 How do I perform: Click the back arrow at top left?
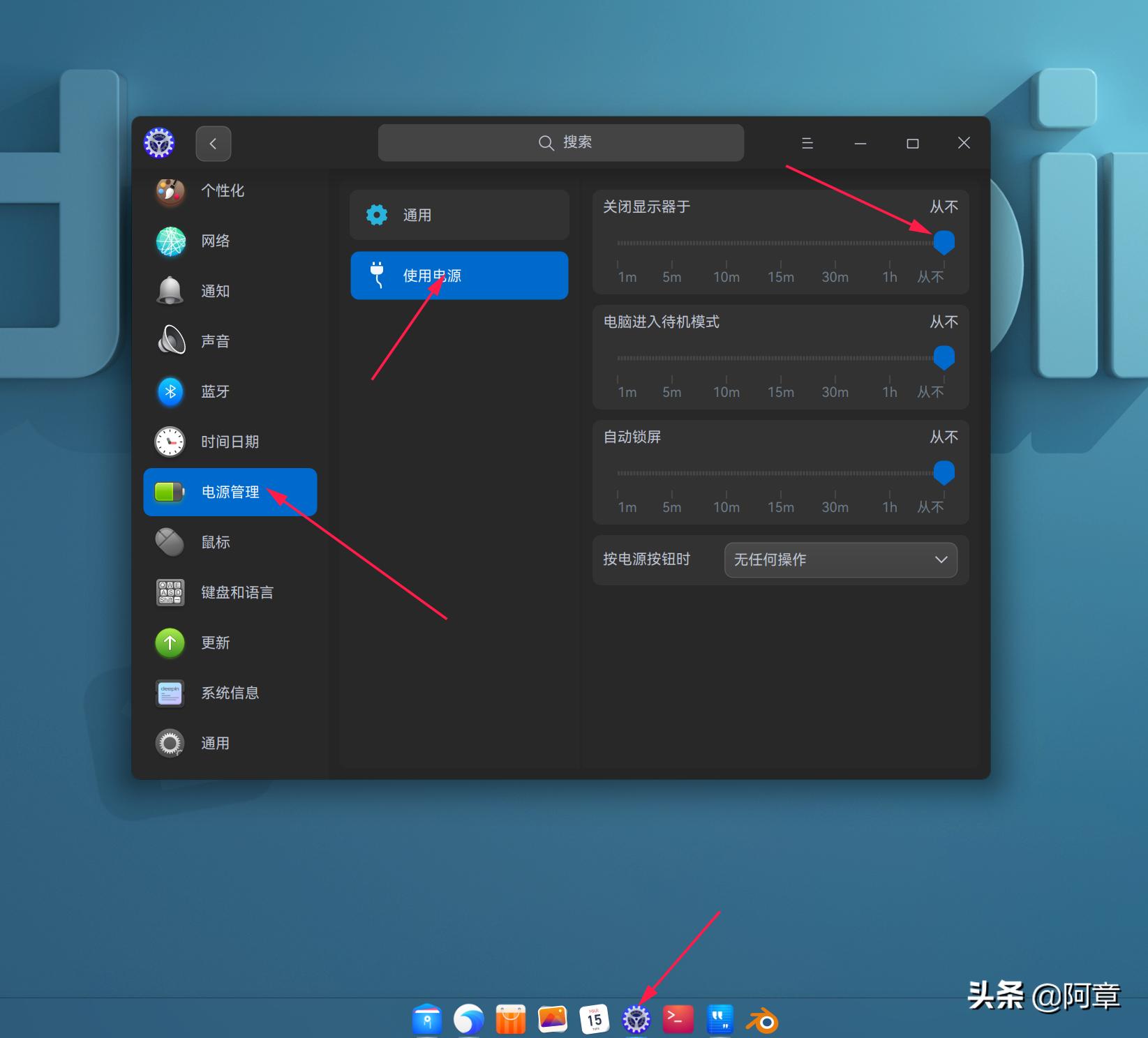tap(213, 143)
